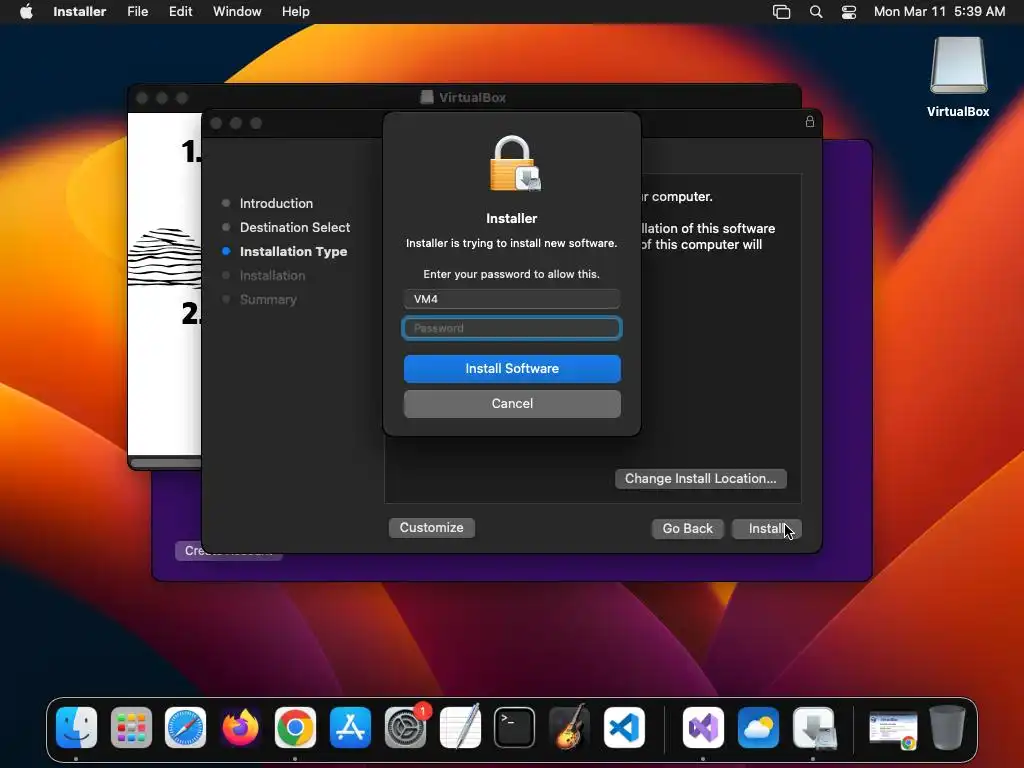Open Trash from the dock
The image size is (1024, 768).
click(x=947, y=728)
